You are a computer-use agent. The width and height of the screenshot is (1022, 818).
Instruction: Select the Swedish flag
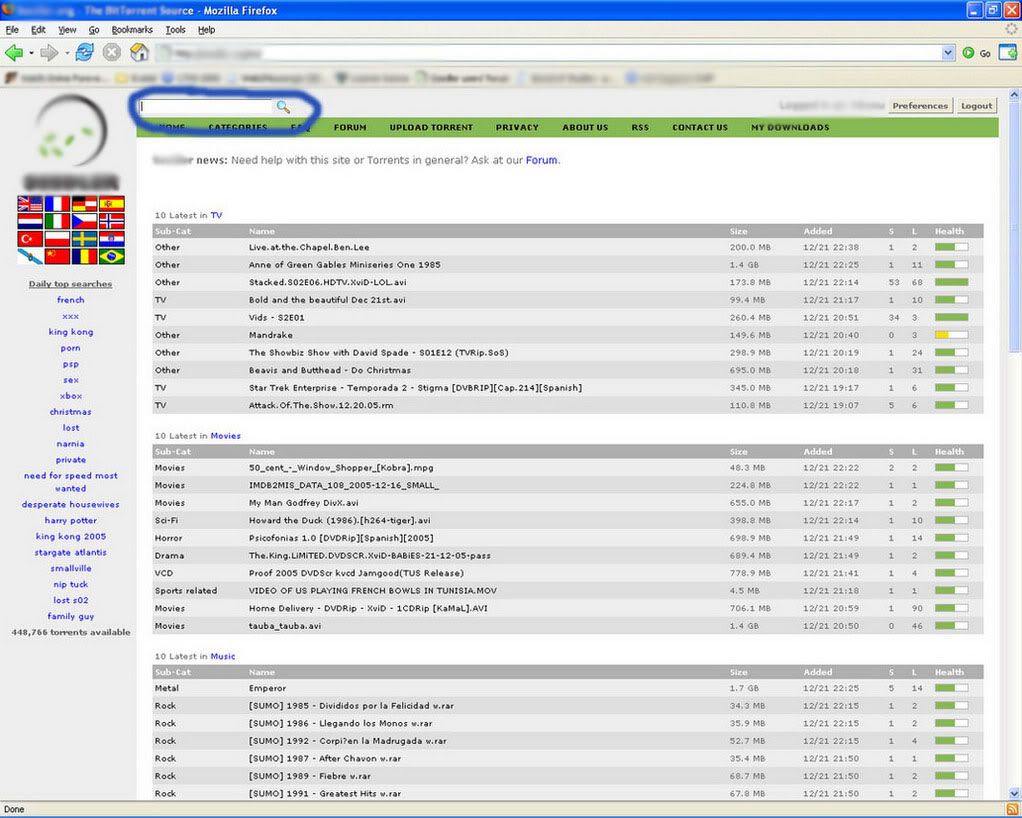pos(84,239)
